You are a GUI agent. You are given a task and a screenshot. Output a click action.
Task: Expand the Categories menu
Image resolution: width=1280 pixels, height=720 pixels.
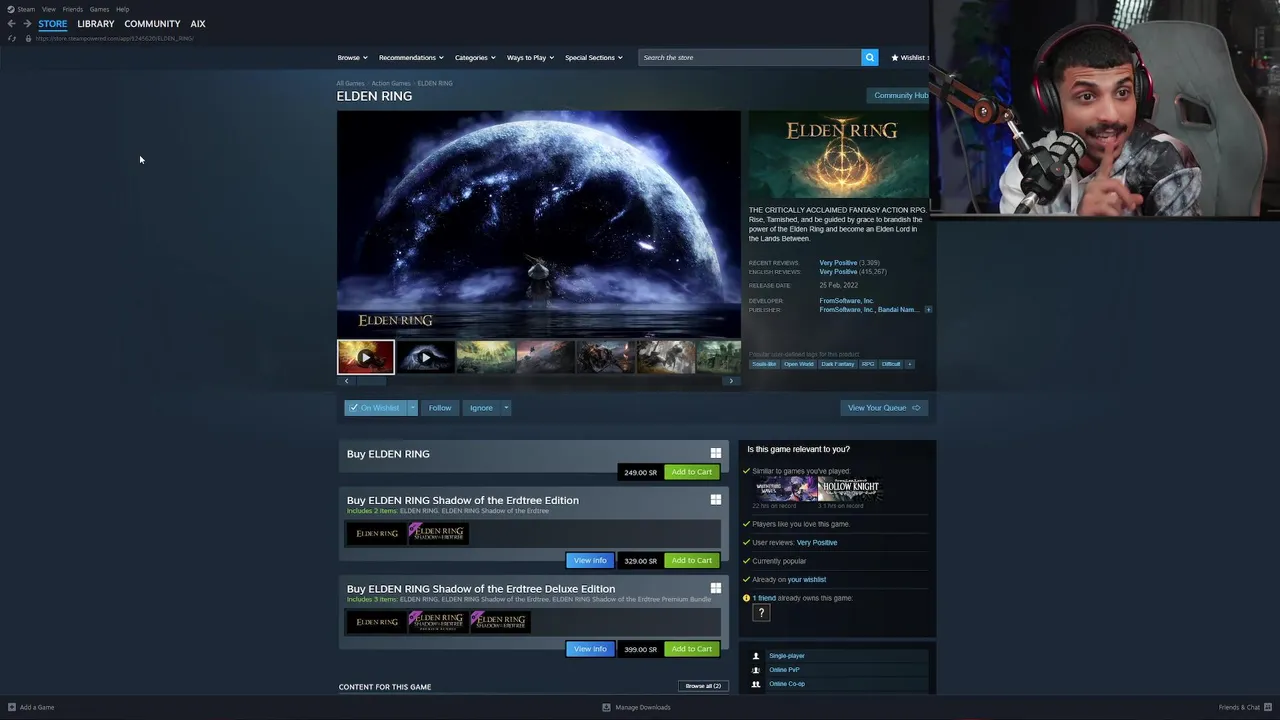475,57
